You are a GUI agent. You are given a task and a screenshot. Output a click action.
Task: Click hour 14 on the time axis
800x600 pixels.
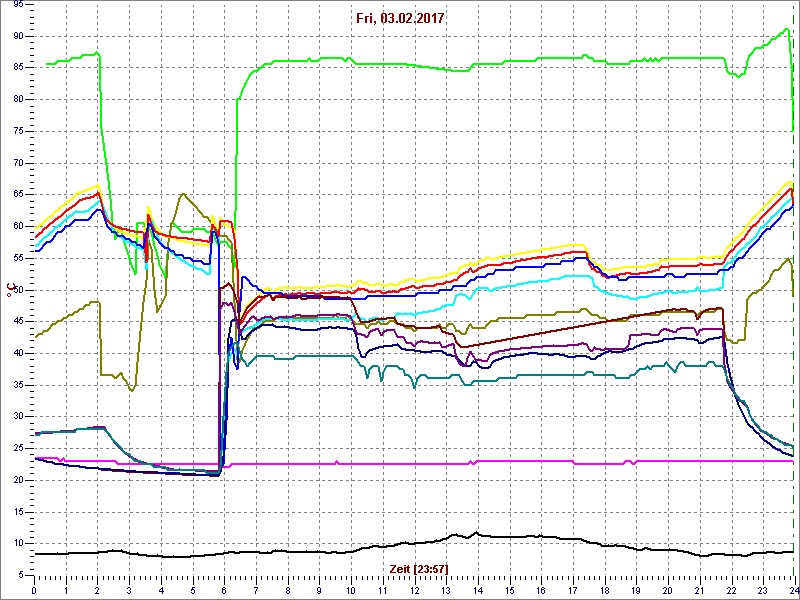click(477, 589)
